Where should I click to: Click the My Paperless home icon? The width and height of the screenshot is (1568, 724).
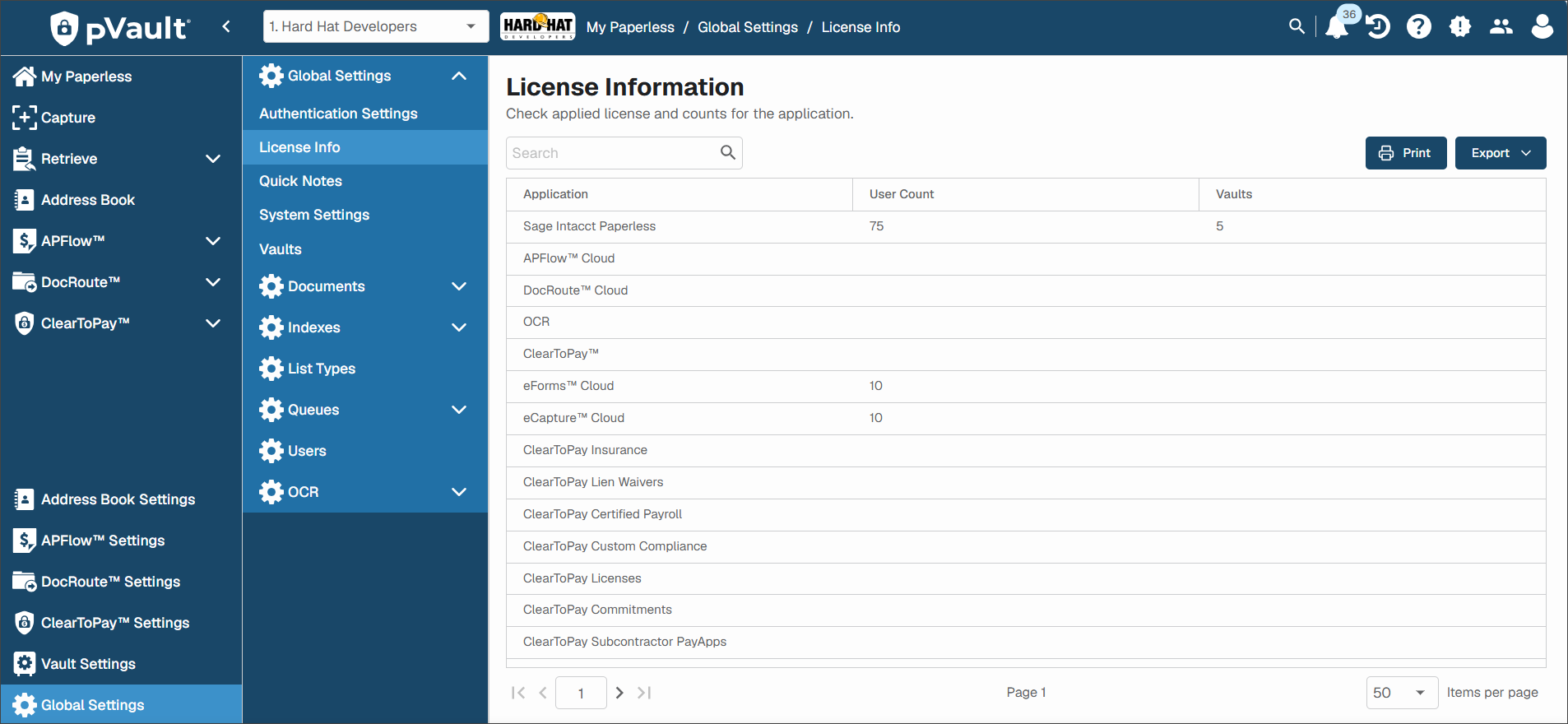[x=25, y=77]
